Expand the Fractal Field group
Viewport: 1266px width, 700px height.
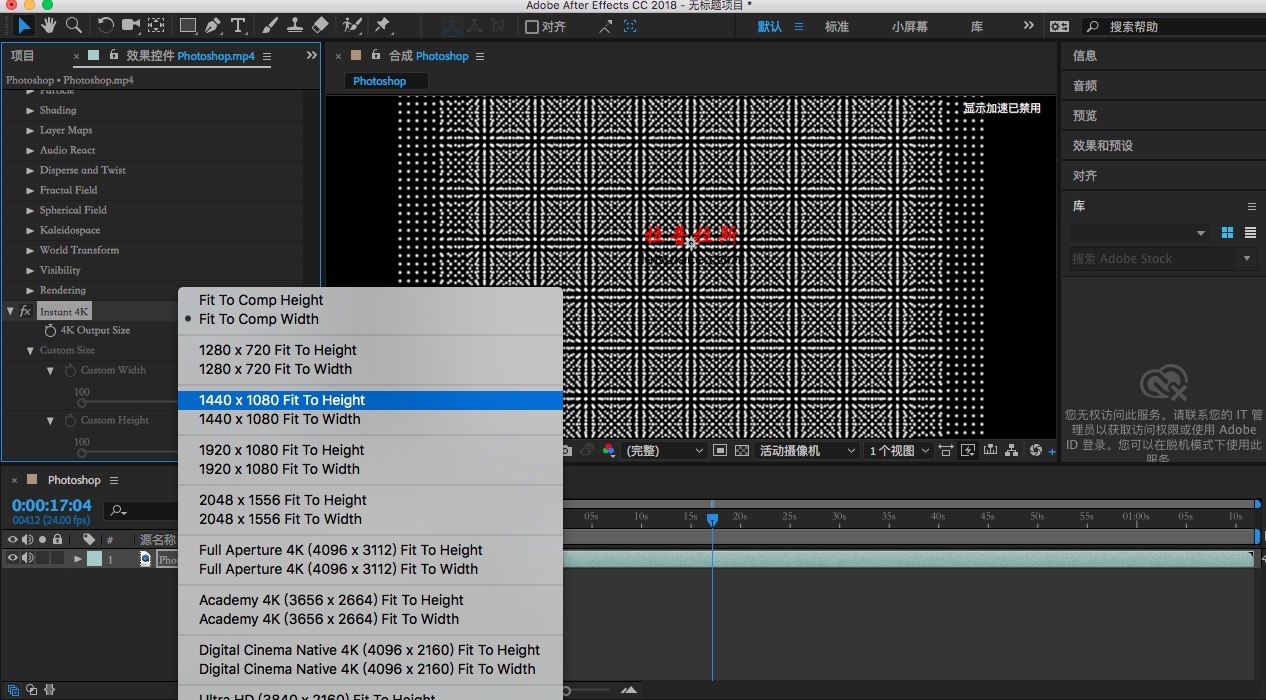click(x=30, y=190)
